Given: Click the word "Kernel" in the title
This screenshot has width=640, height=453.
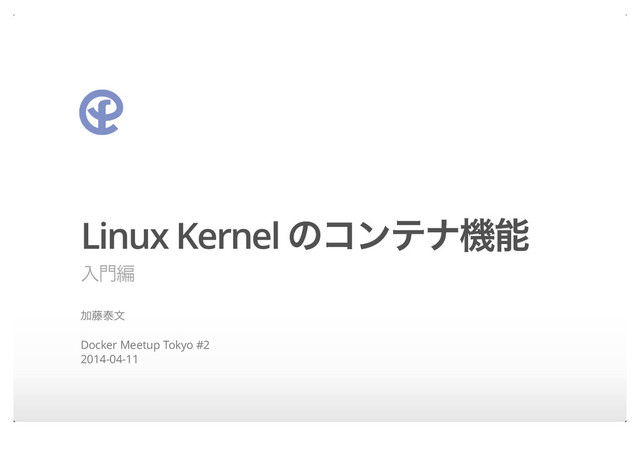Looking at the screenshot, I should point(229,236).
